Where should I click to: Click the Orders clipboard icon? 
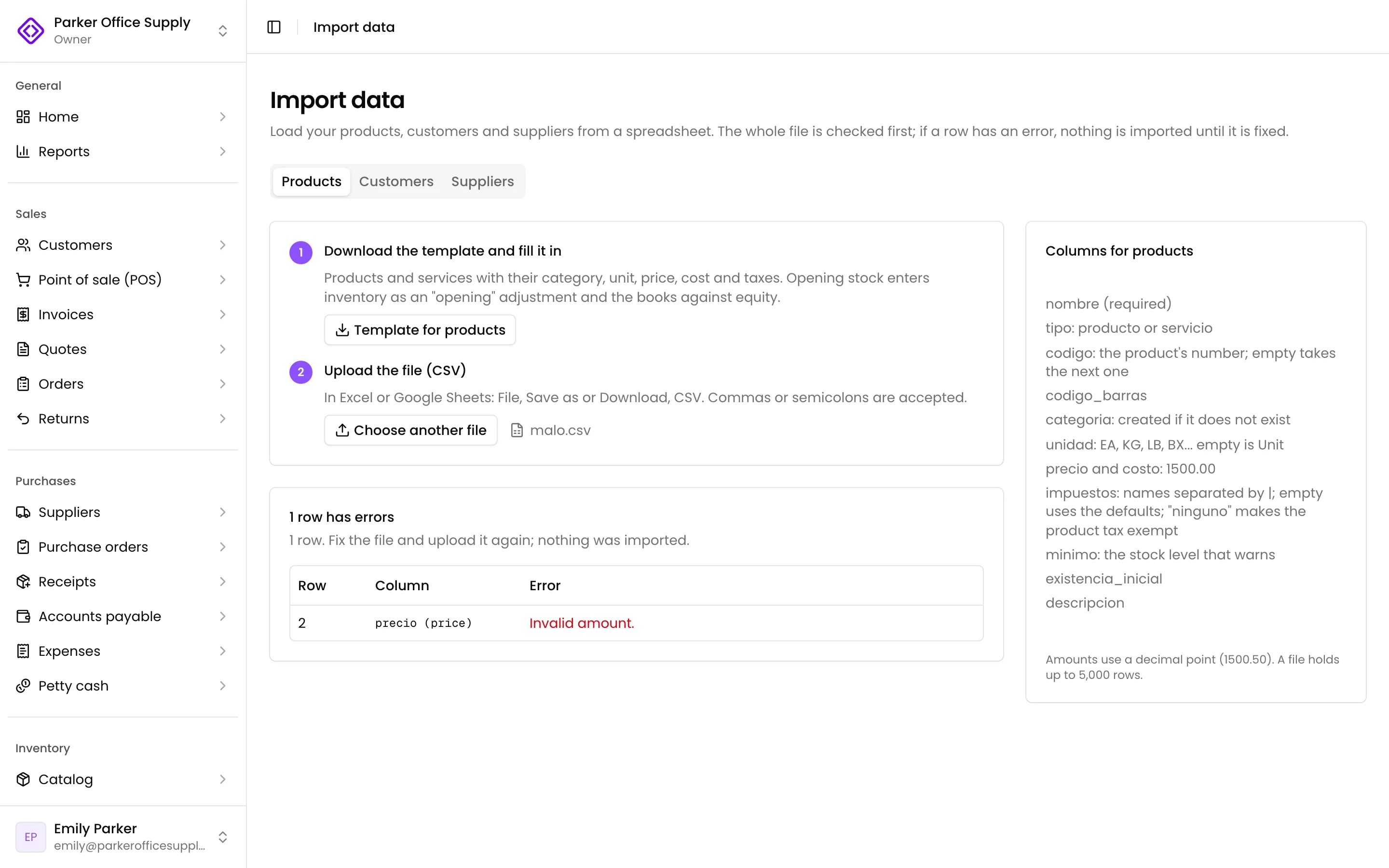coord(23,384)
